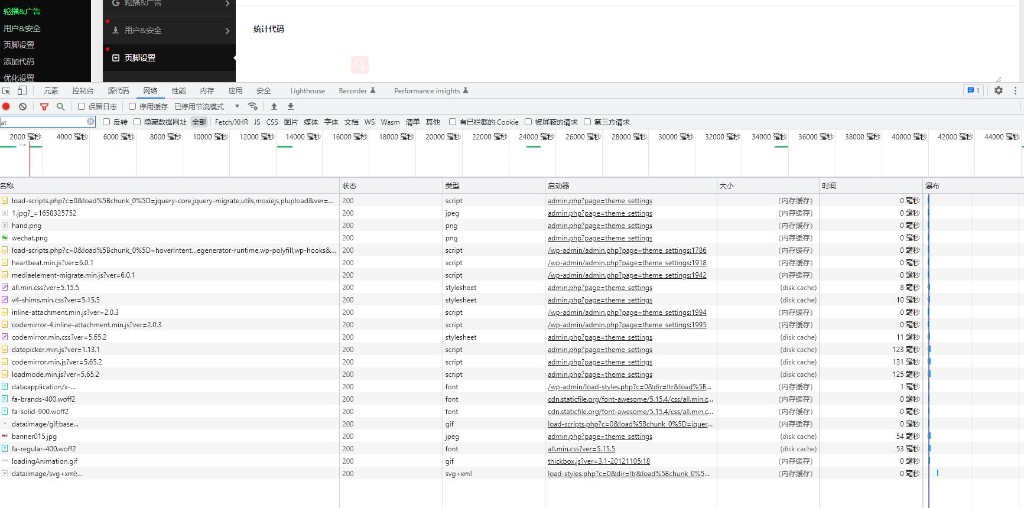
Task: Sort by the 名称 column header
Action: pyautogui.click(x=169, y=186)
